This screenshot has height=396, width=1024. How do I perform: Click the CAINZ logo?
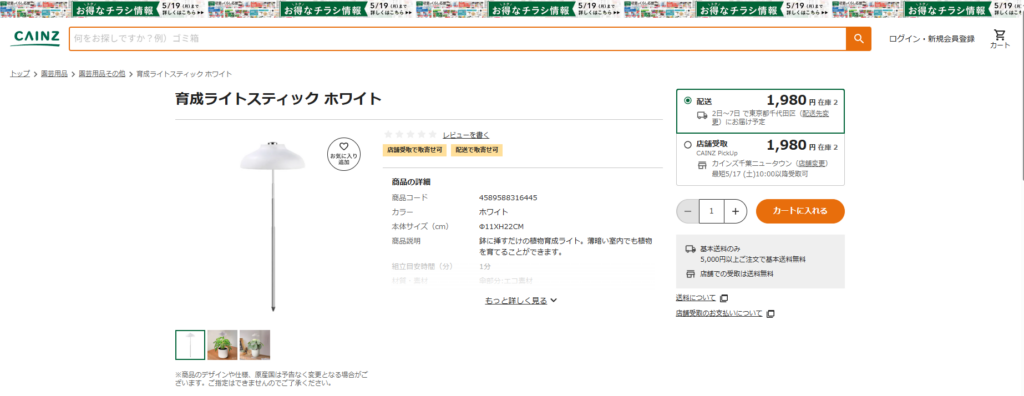pos(35,39)
